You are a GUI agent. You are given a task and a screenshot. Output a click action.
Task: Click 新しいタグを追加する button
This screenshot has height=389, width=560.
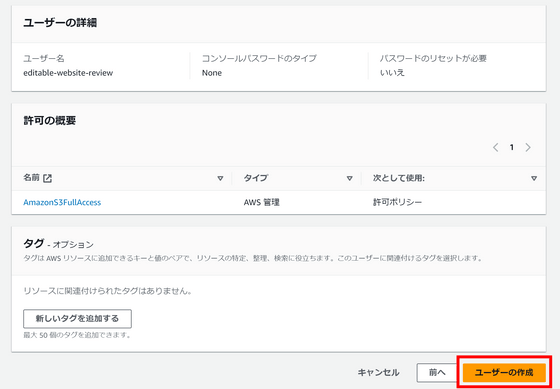pyautogui.click(x=78, y=319)
